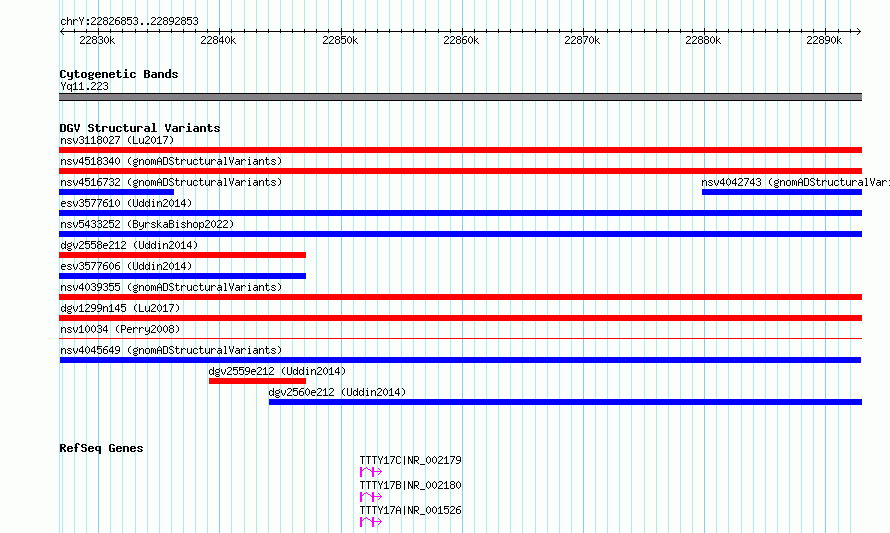Click the Yq11.223 band label
Viewport: 890px width, 533px height.
pyautogui.click(x=84, y=86)
